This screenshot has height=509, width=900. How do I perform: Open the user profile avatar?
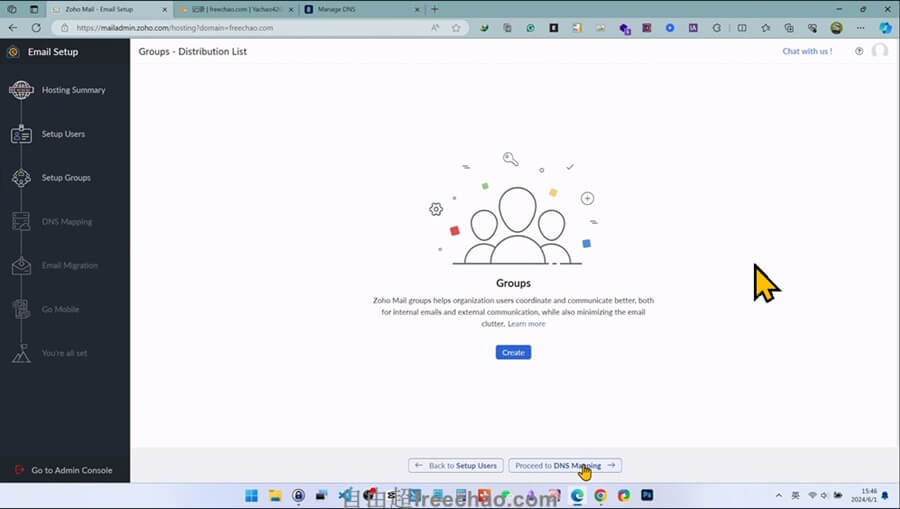tap(880, 51)
